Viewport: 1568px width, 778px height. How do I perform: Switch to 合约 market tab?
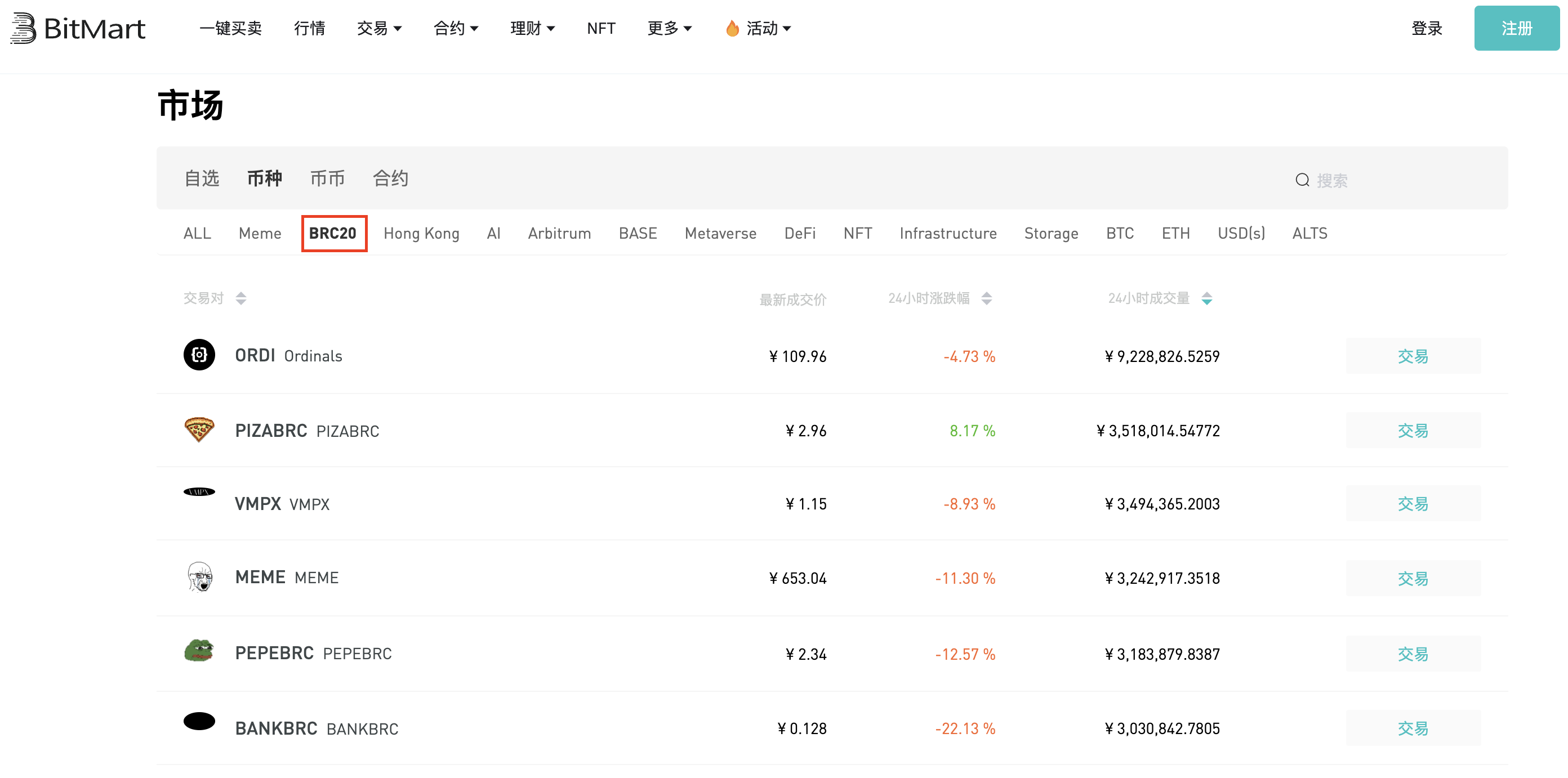[391, 179]
